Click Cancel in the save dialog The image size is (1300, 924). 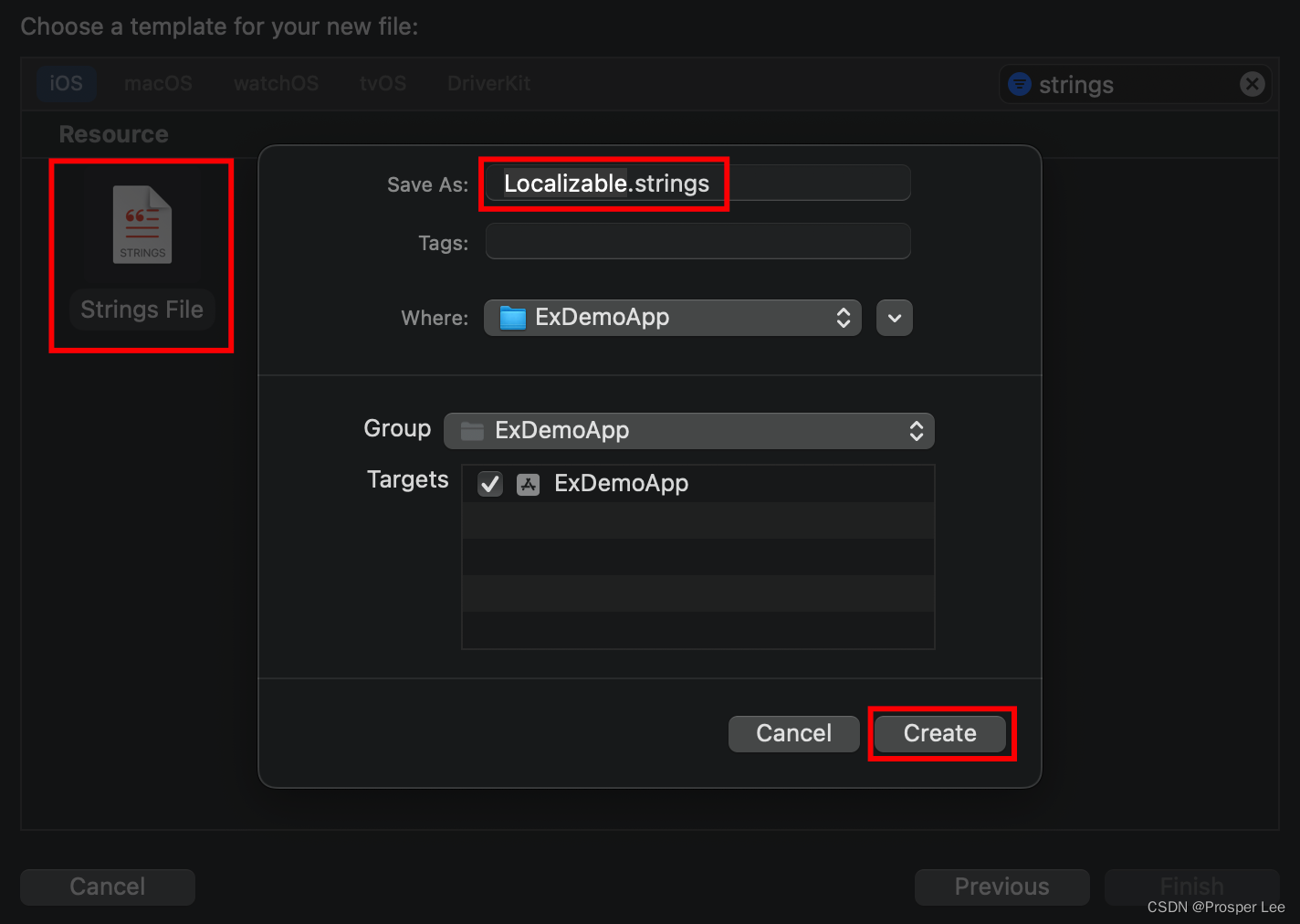pyautogui.click(x=794, y=733)
